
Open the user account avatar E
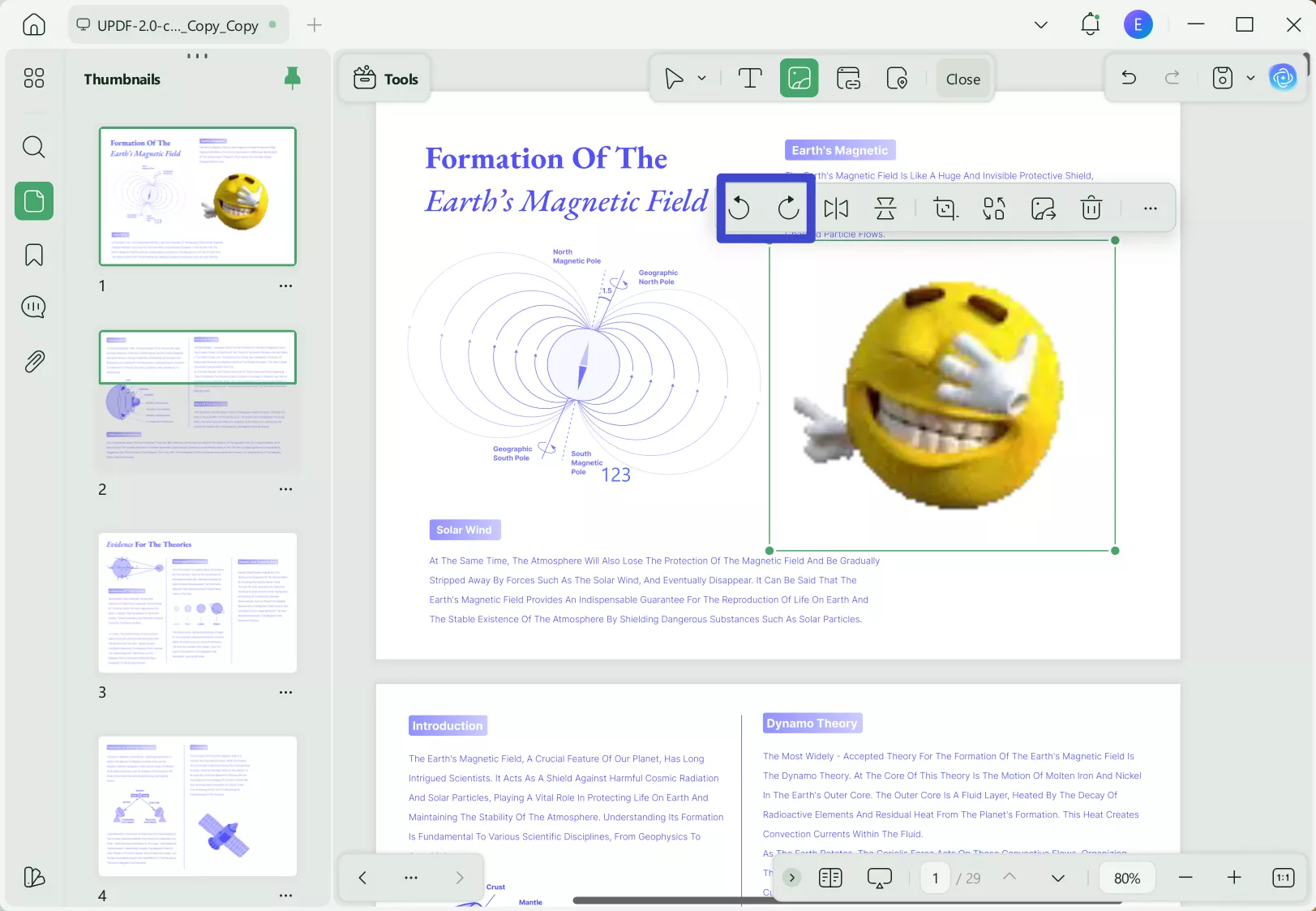[x=1138, y=24]
